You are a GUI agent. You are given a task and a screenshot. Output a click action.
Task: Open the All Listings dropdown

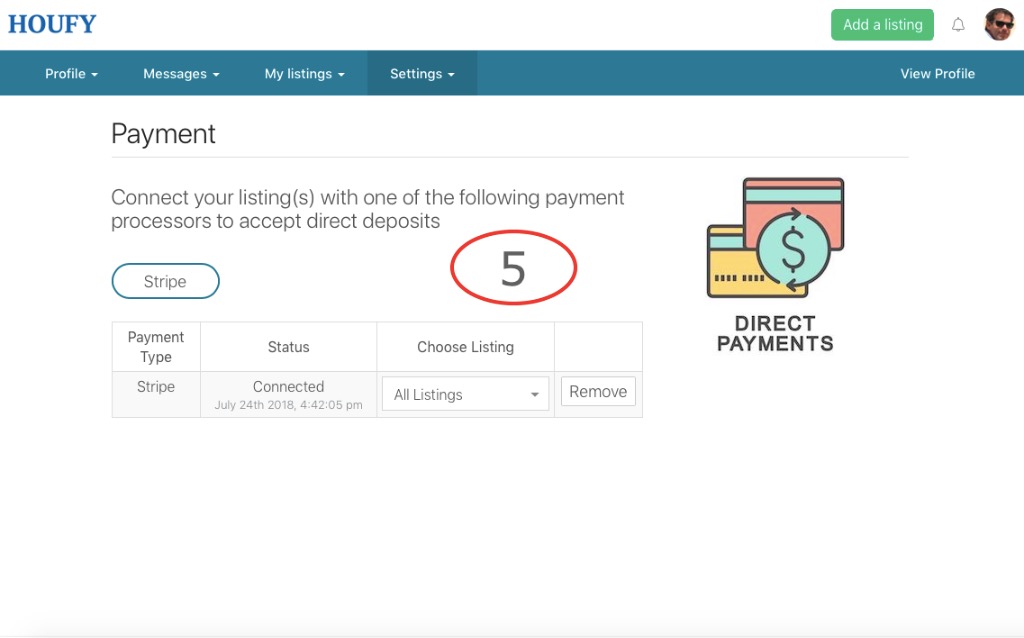point(464,394)
